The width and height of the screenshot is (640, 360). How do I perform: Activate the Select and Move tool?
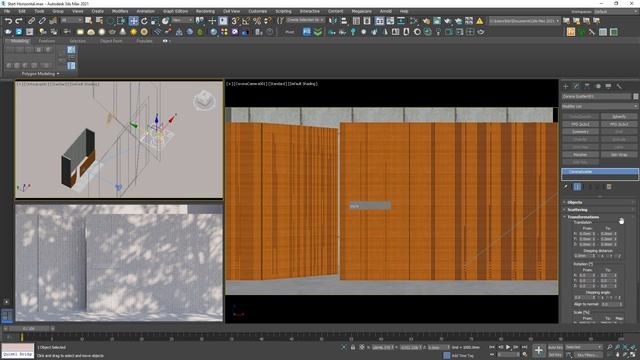[x=133, y=21]
